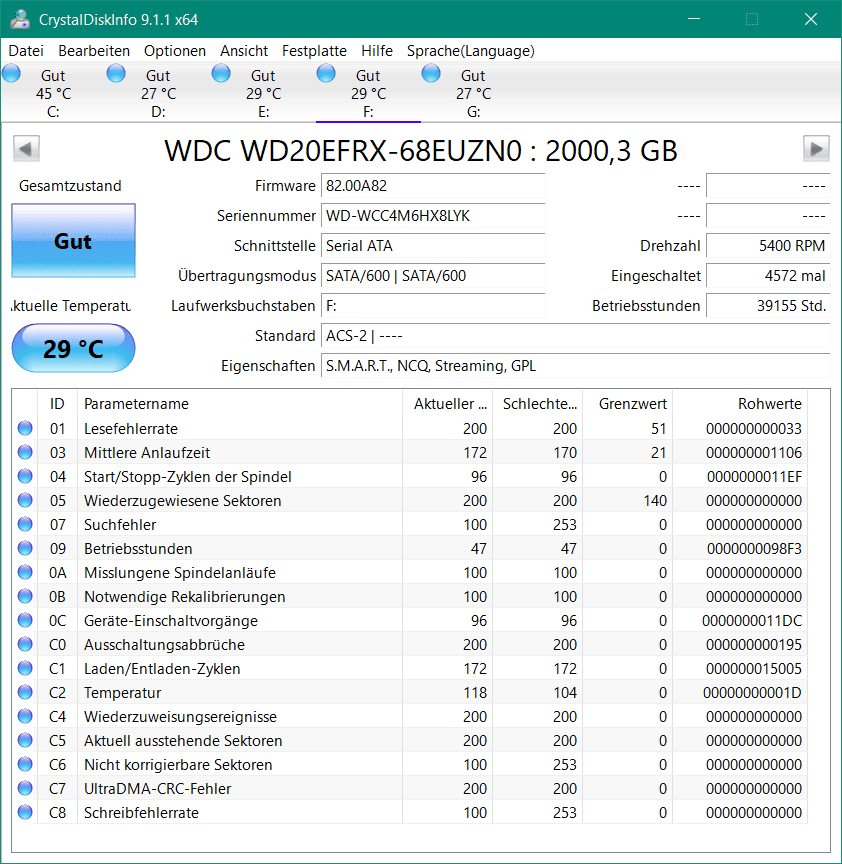The height and width of the screenshot is (864, 842).
Task: Click raw value 00000000001D in Temperatur row
Action: tap(752, 693)
